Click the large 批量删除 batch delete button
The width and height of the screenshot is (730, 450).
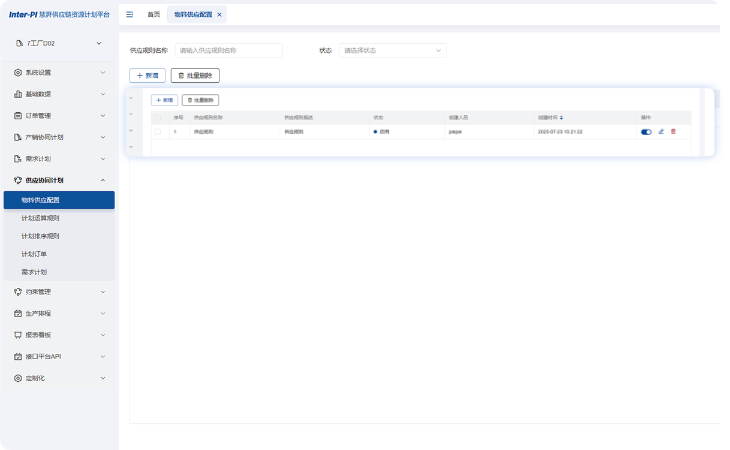[x=195, y=75]
